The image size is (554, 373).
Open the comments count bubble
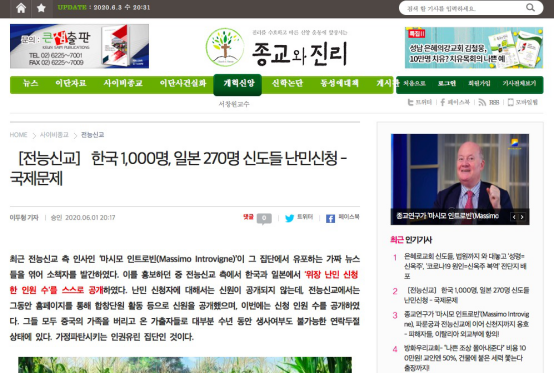tap(264, 218)
